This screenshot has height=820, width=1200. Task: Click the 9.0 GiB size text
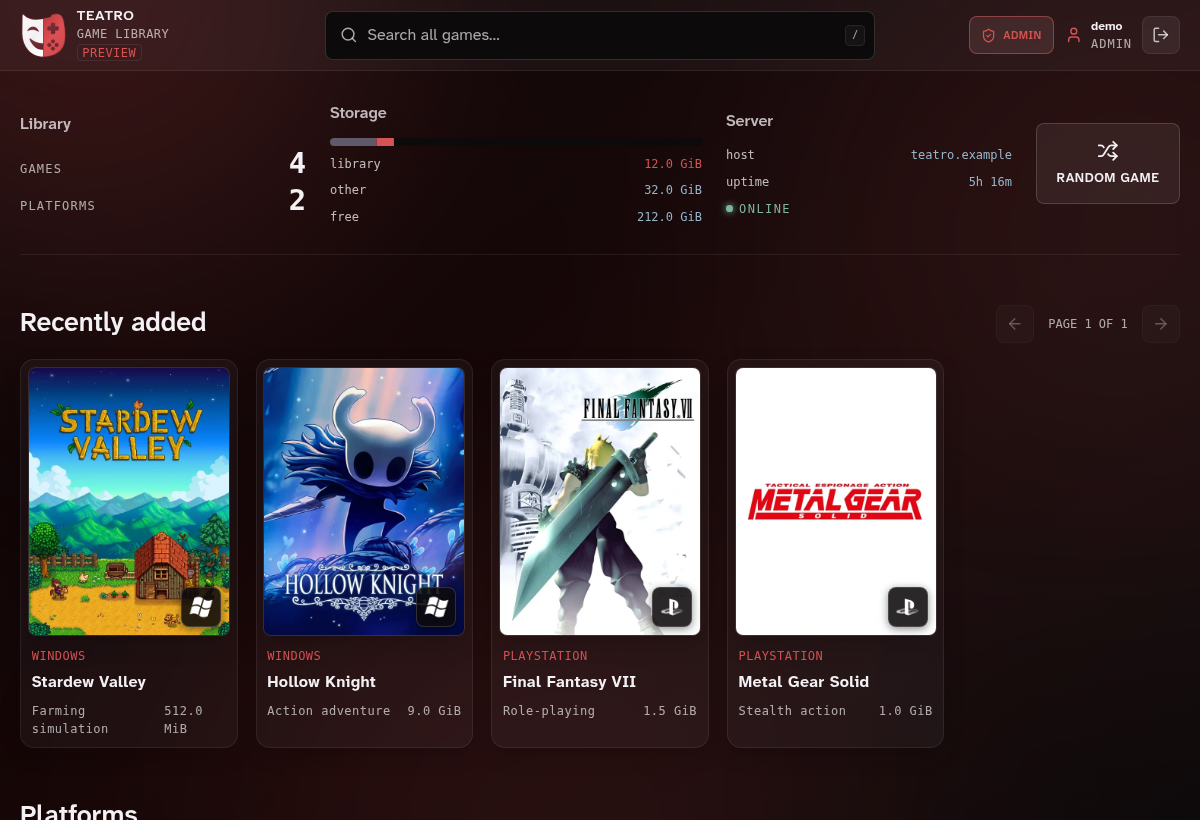[434, 711]
